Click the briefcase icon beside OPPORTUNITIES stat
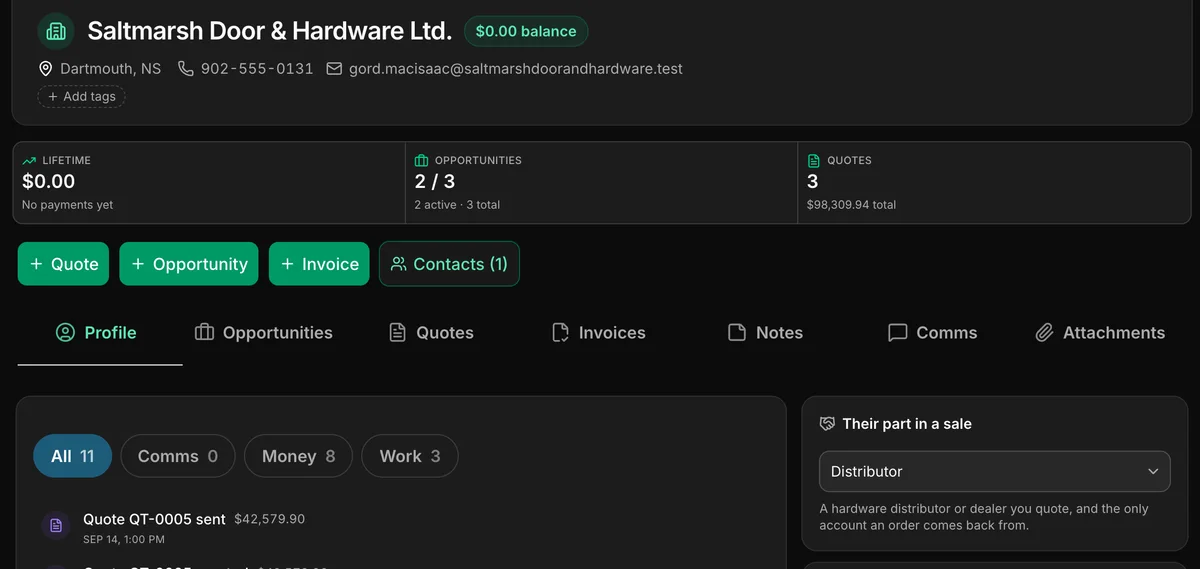This screenshot has width=1200, height=569. click(421, 160)
